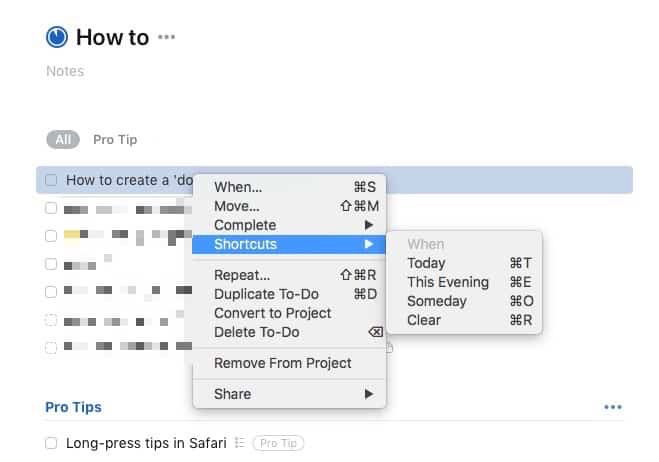Tick the Long-press tips in Safari checkbox
The image size is (659, 462).
pos(51,442)
